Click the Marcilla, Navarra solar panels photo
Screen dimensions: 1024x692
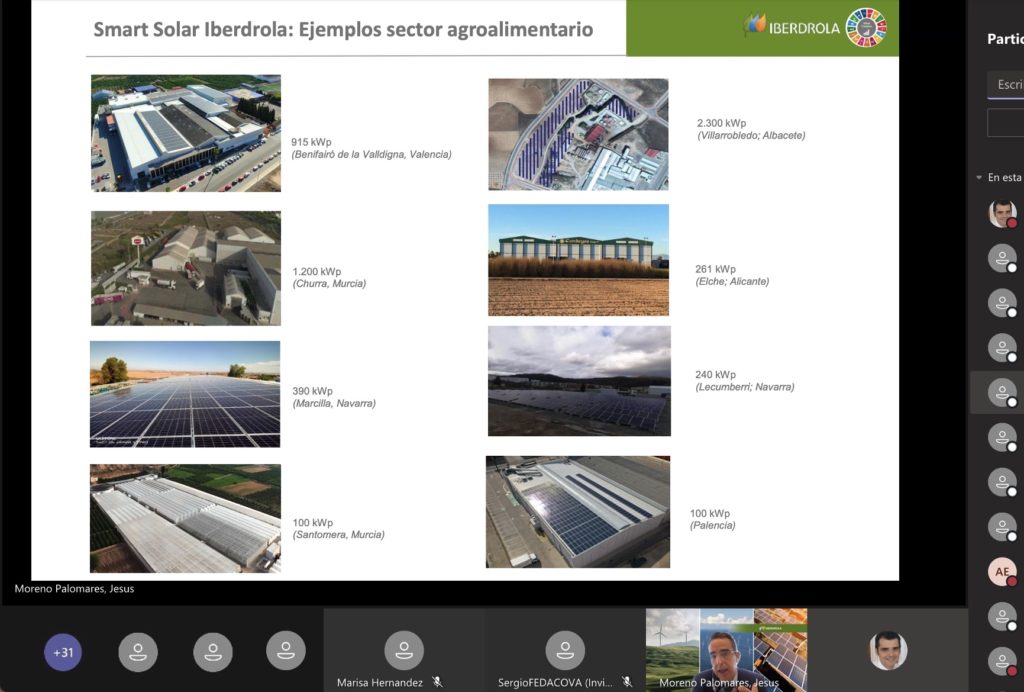pyautogui.click(x=185, y=394)
